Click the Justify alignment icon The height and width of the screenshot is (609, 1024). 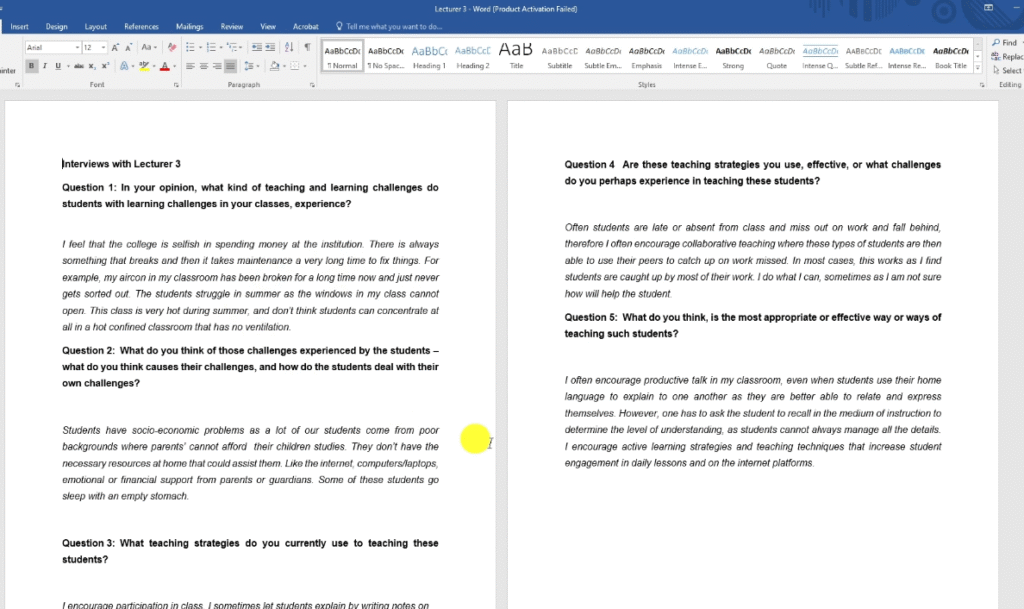coord(231,66)
